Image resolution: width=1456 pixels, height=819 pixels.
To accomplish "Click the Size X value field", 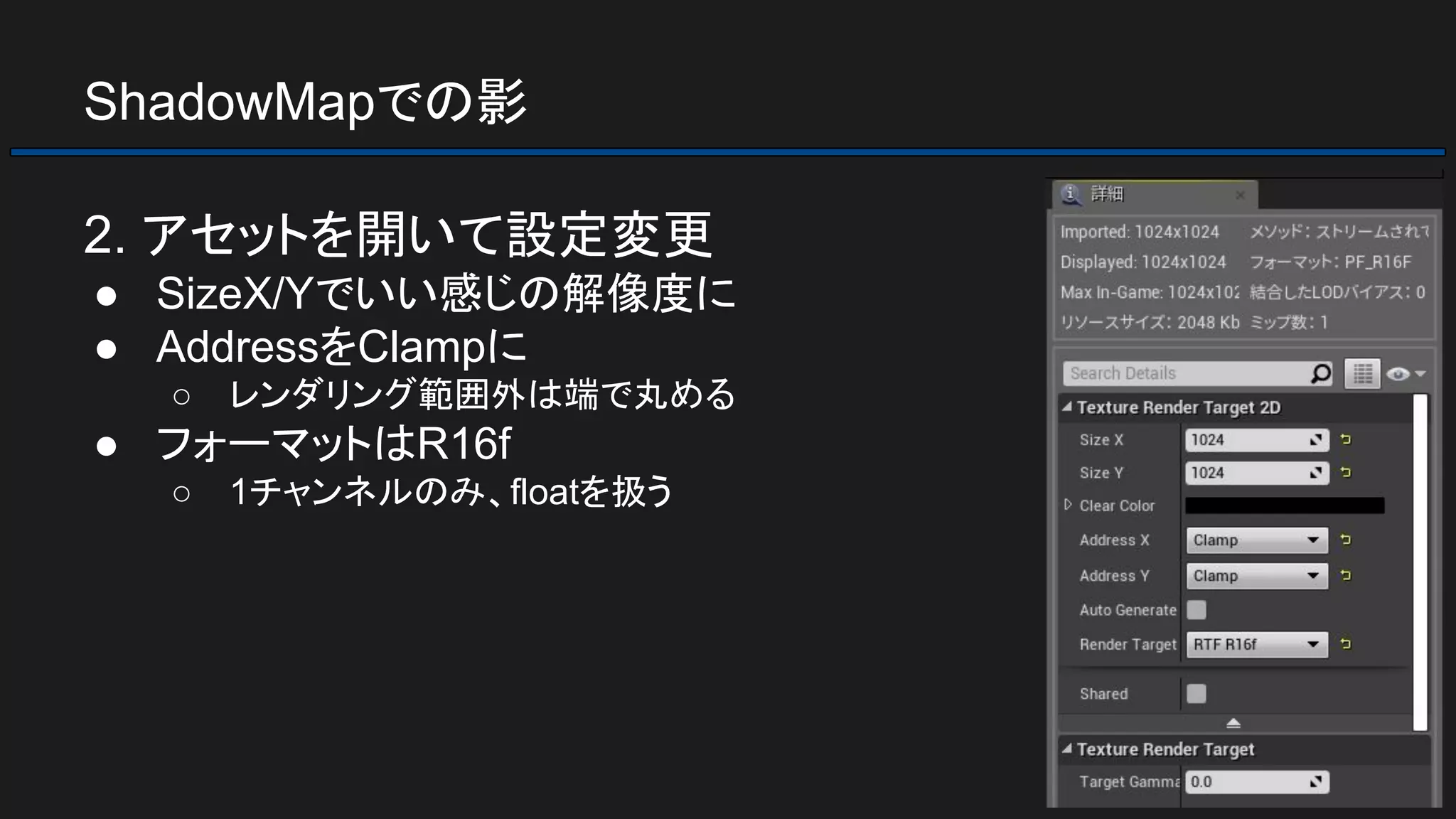I will pos(1257,440).
